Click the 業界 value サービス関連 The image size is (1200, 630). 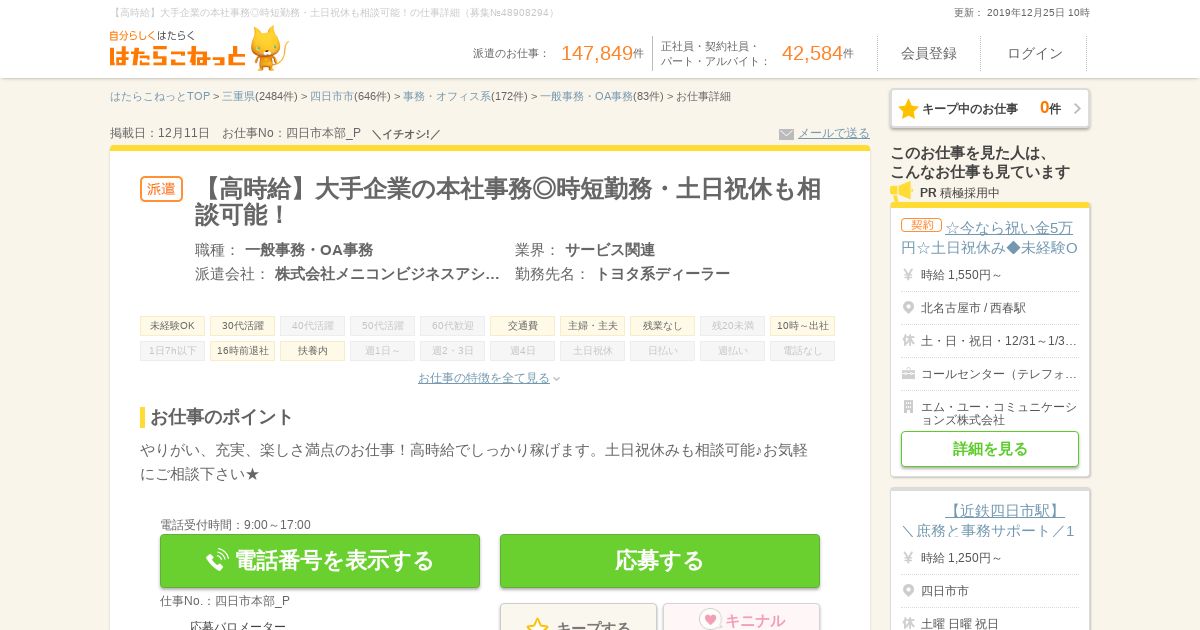click(610, 250)
